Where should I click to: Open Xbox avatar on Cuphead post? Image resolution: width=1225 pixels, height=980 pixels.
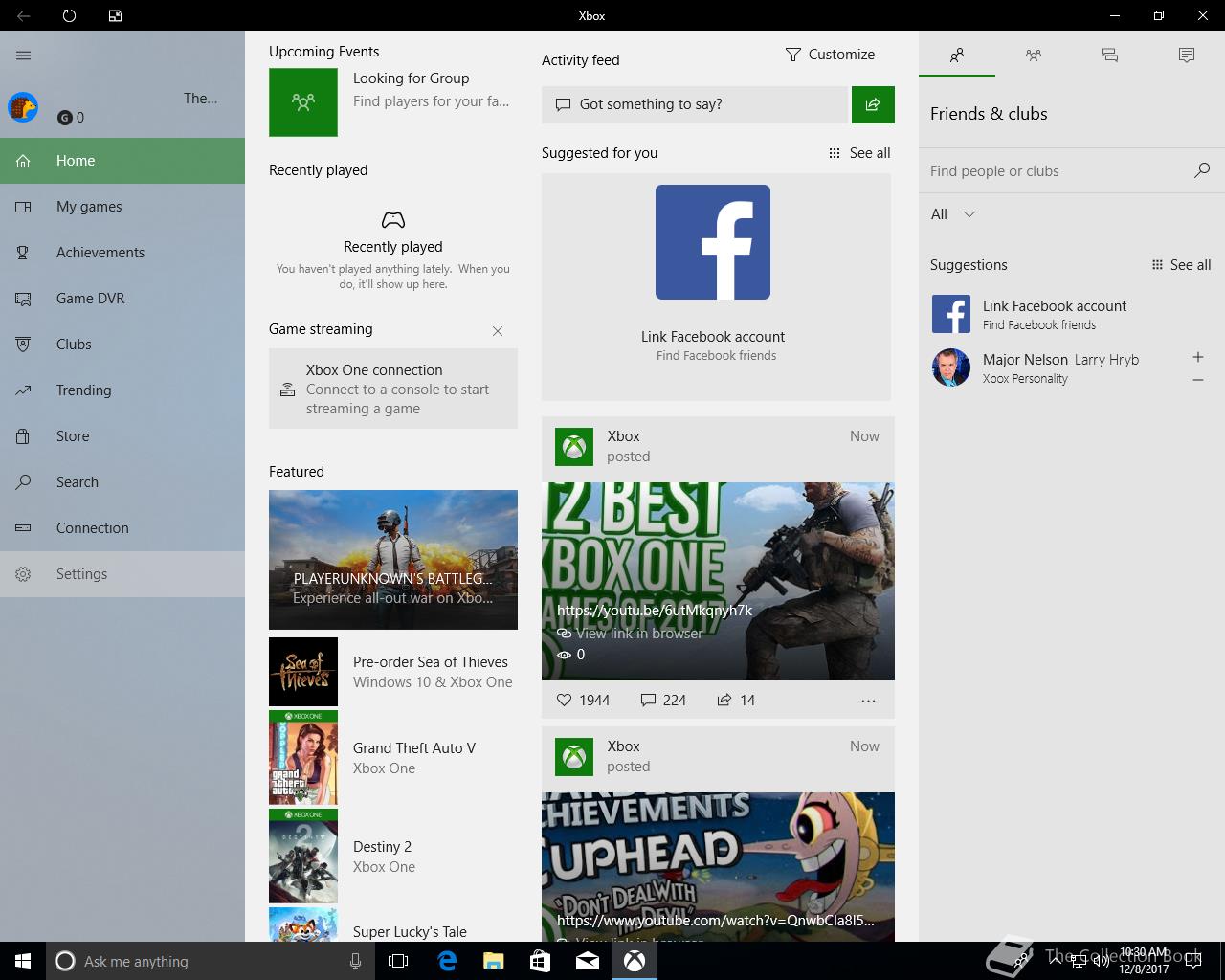pyautogui.click(x=574, y=757)
